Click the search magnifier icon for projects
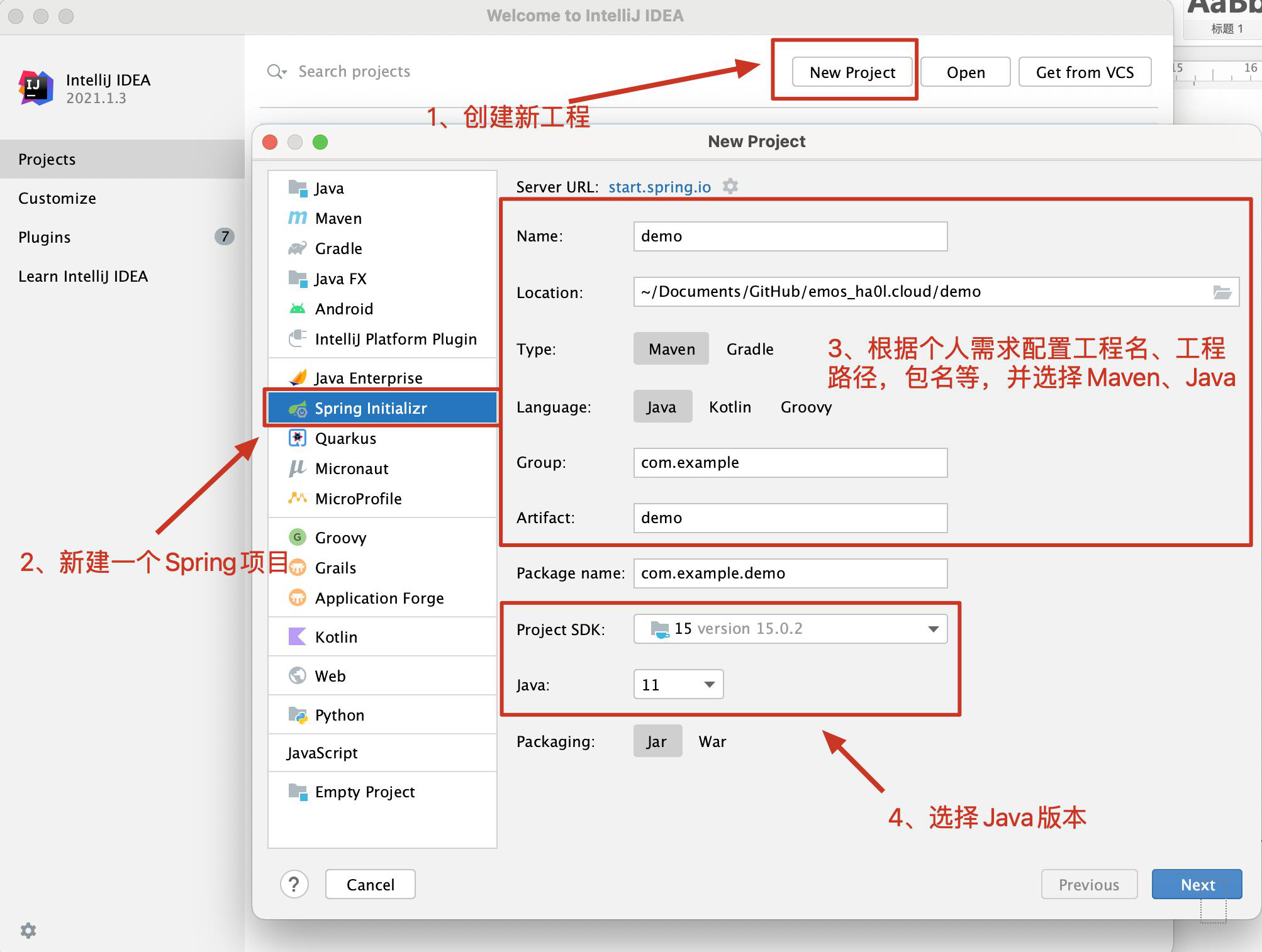This screenshot has width=1262, height=952. coord(274,71)
